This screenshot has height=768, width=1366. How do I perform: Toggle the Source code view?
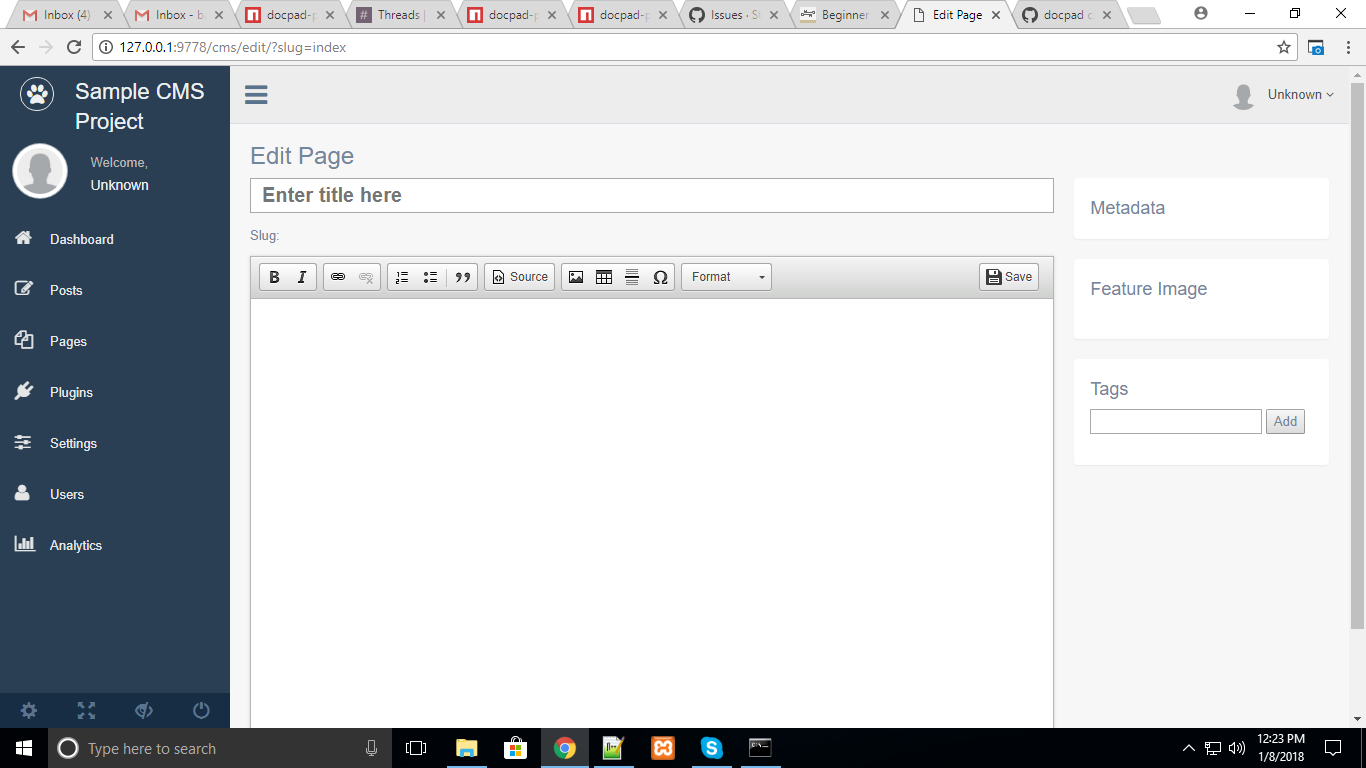[x=519, y=277]
